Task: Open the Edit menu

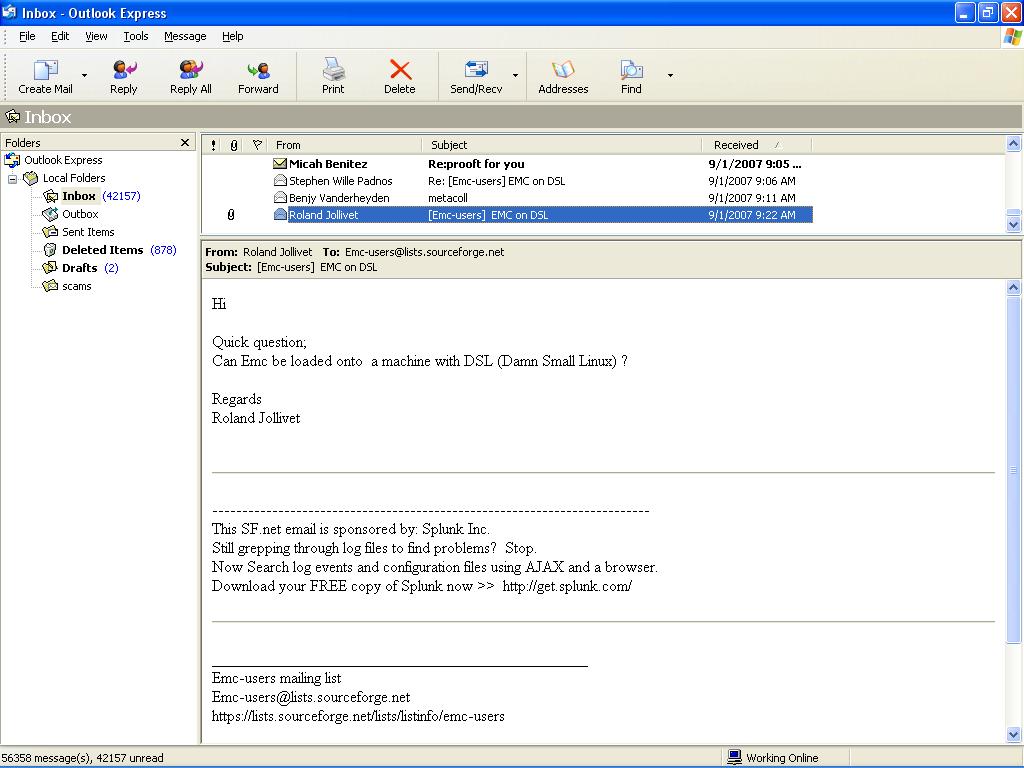Action: pyautogui.click(x=60, y=37)
